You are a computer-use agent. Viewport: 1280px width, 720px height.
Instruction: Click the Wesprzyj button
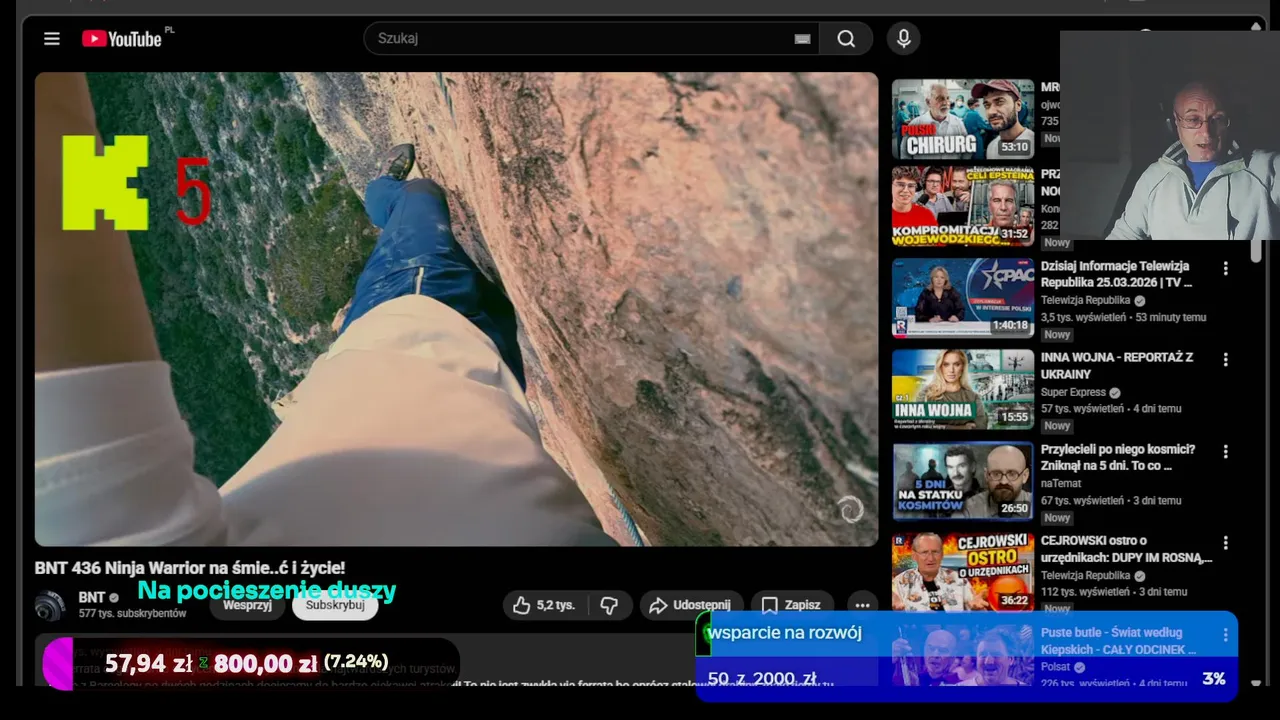coord(247,605)
